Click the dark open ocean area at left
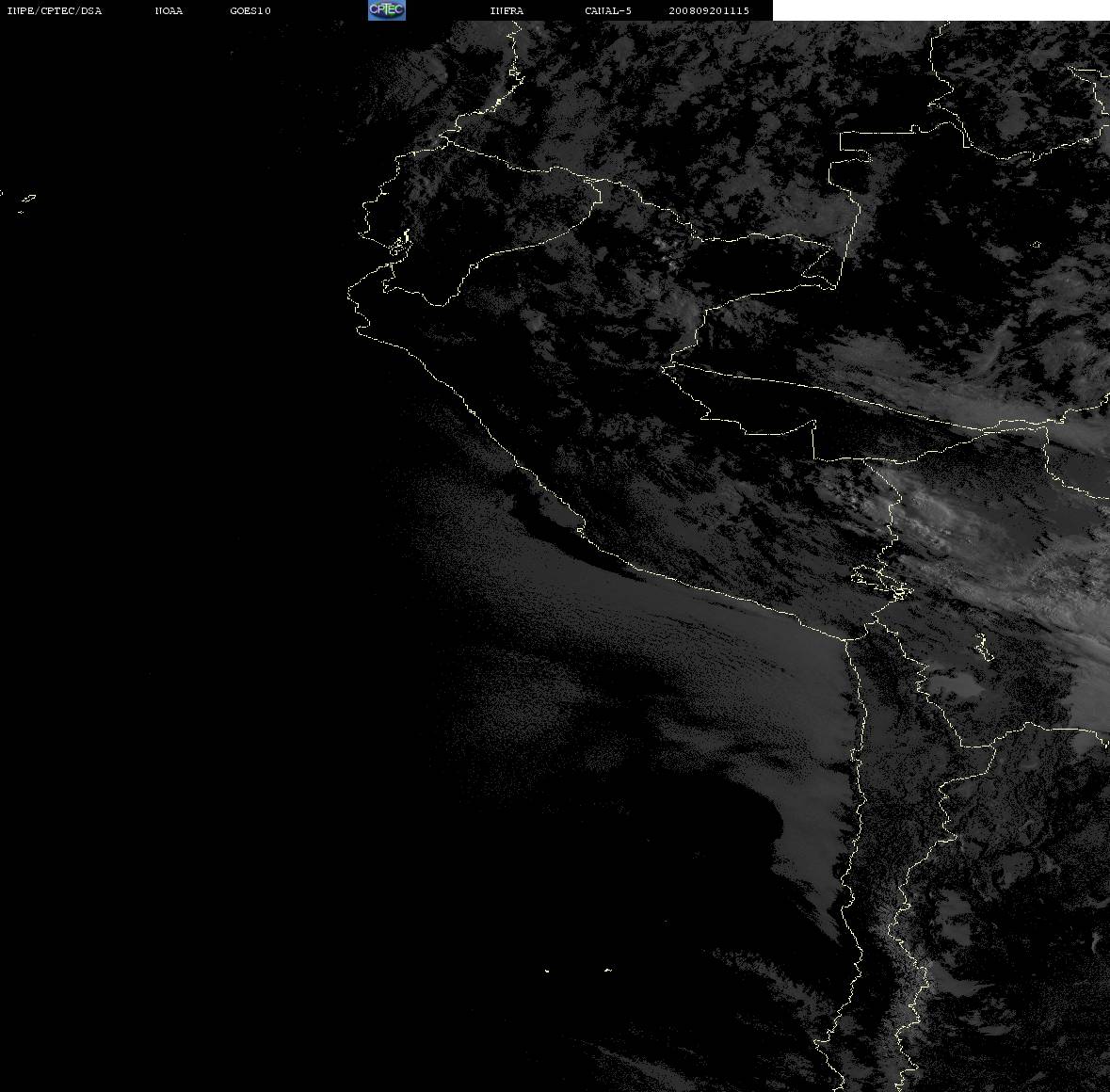The image size is (1110, 1092). pos(177,566)
